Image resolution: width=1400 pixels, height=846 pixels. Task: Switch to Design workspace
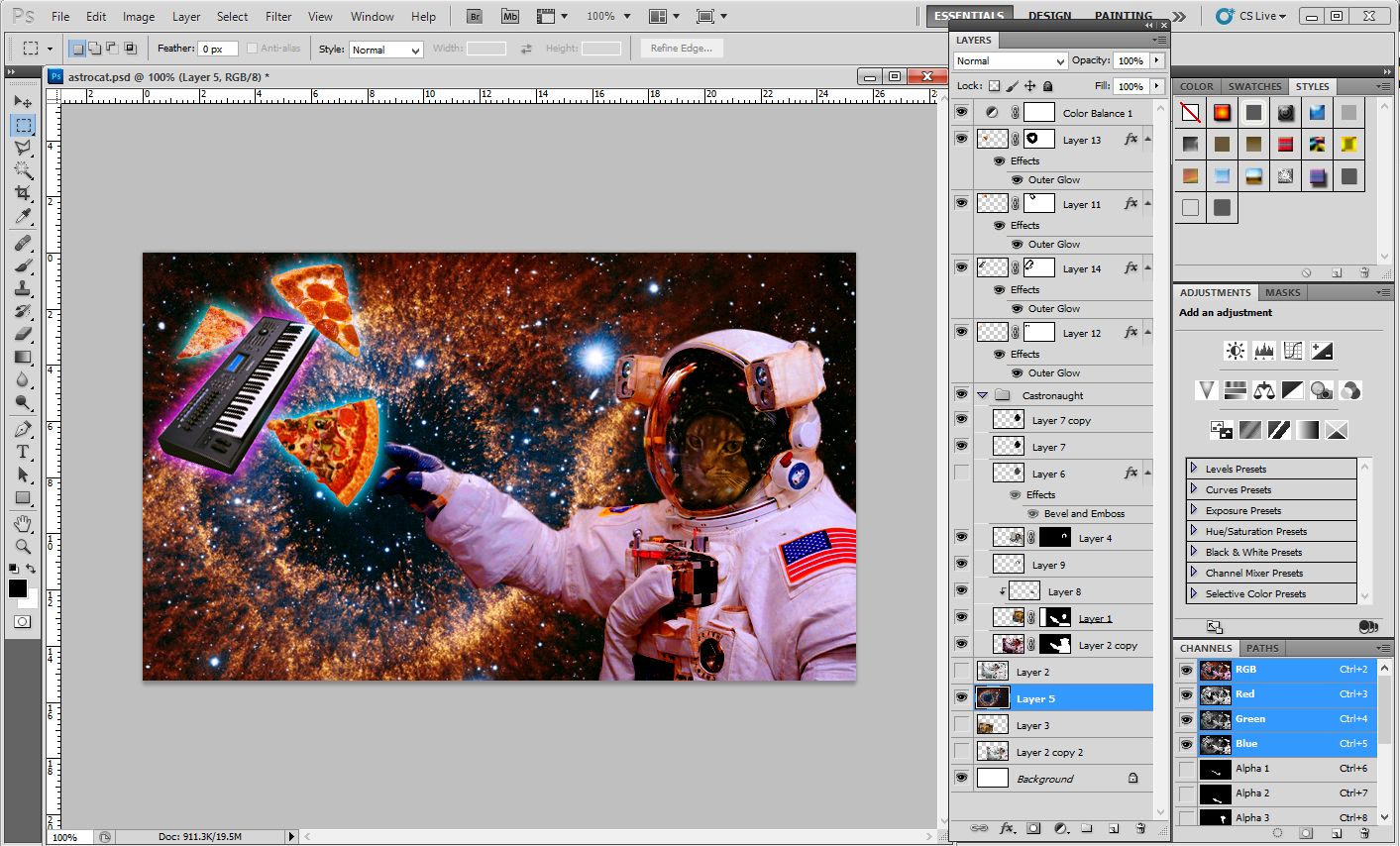[x=1049, y=16]
